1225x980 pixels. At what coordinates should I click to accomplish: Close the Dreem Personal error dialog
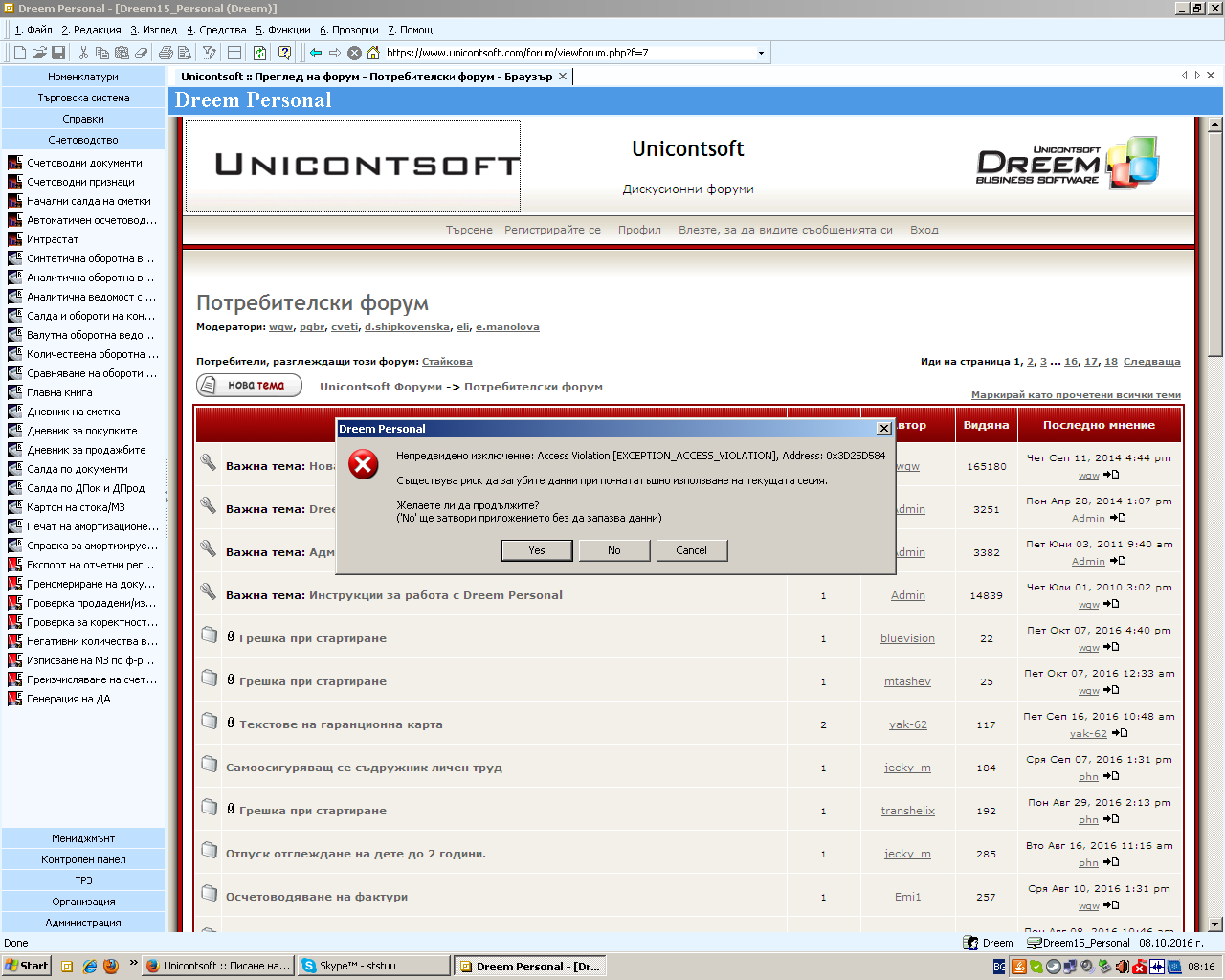coord(884,428)
